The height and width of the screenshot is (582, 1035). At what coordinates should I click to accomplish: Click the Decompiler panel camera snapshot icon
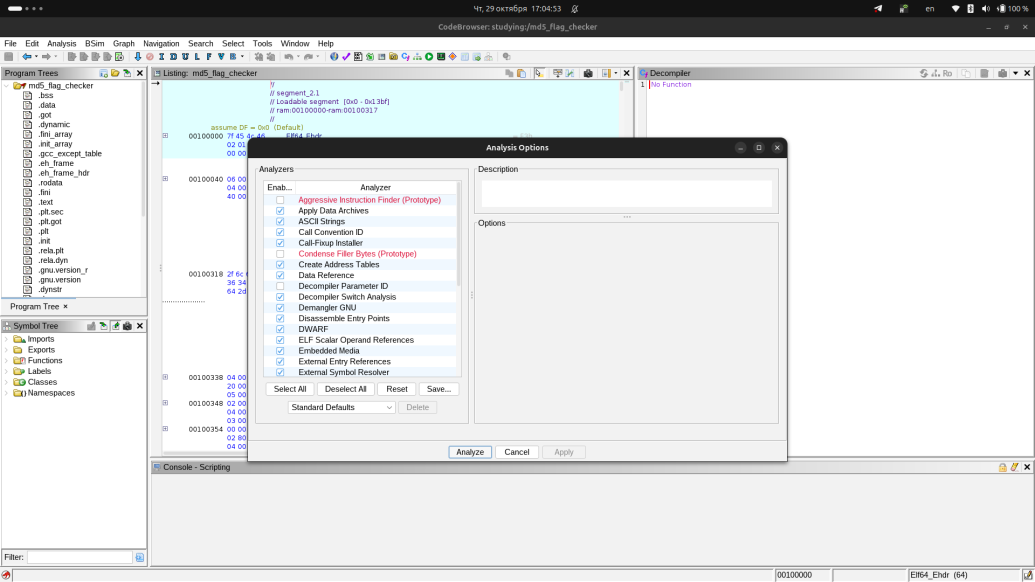[x=1002, y=73]
